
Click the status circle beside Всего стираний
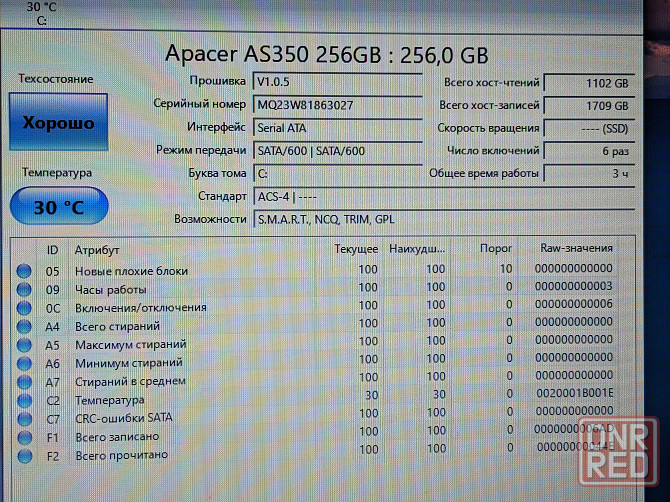[24, 326]
